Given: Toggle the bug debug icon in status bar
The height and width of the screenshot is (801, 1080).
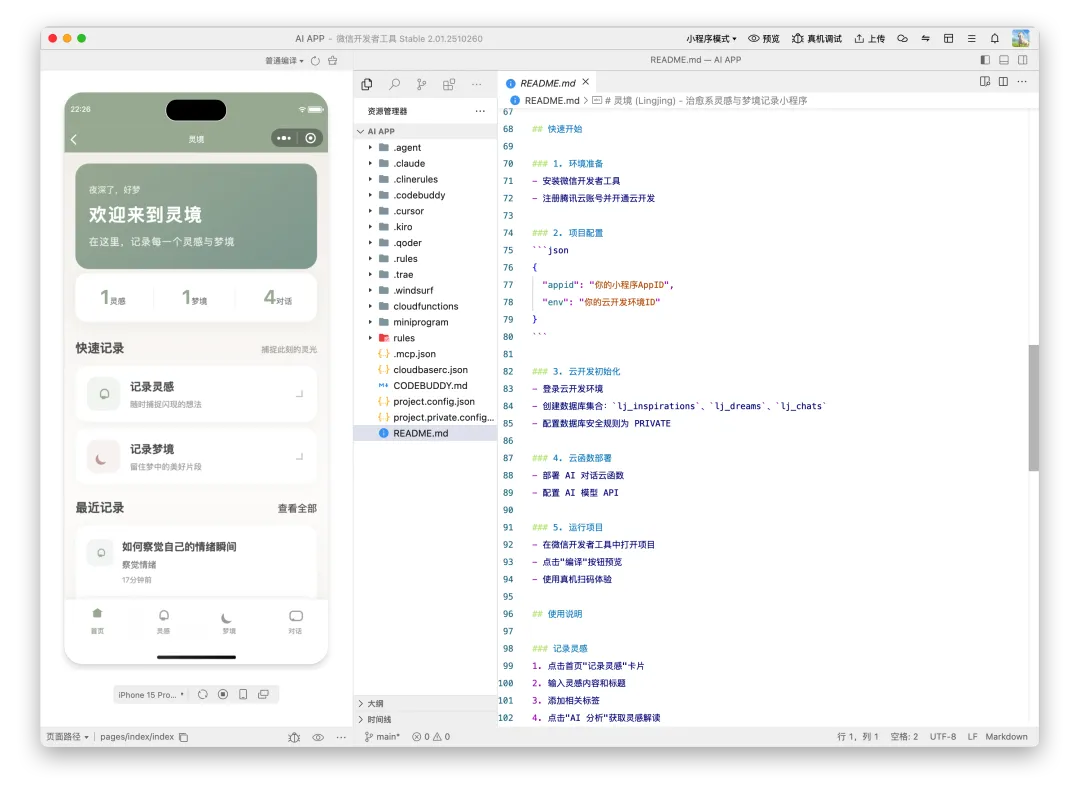Looking at the screenshot, I should pyautogui.click(x=294, y=737).
